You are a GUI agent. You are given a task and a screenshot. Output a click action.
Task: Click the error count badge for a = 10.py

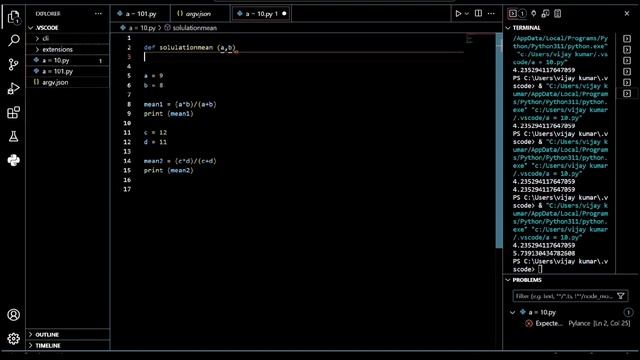628,312
